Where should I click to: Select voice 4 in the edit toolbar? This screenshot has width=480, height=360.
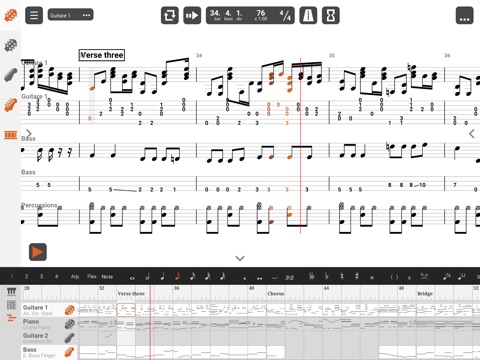coord(56,276)
